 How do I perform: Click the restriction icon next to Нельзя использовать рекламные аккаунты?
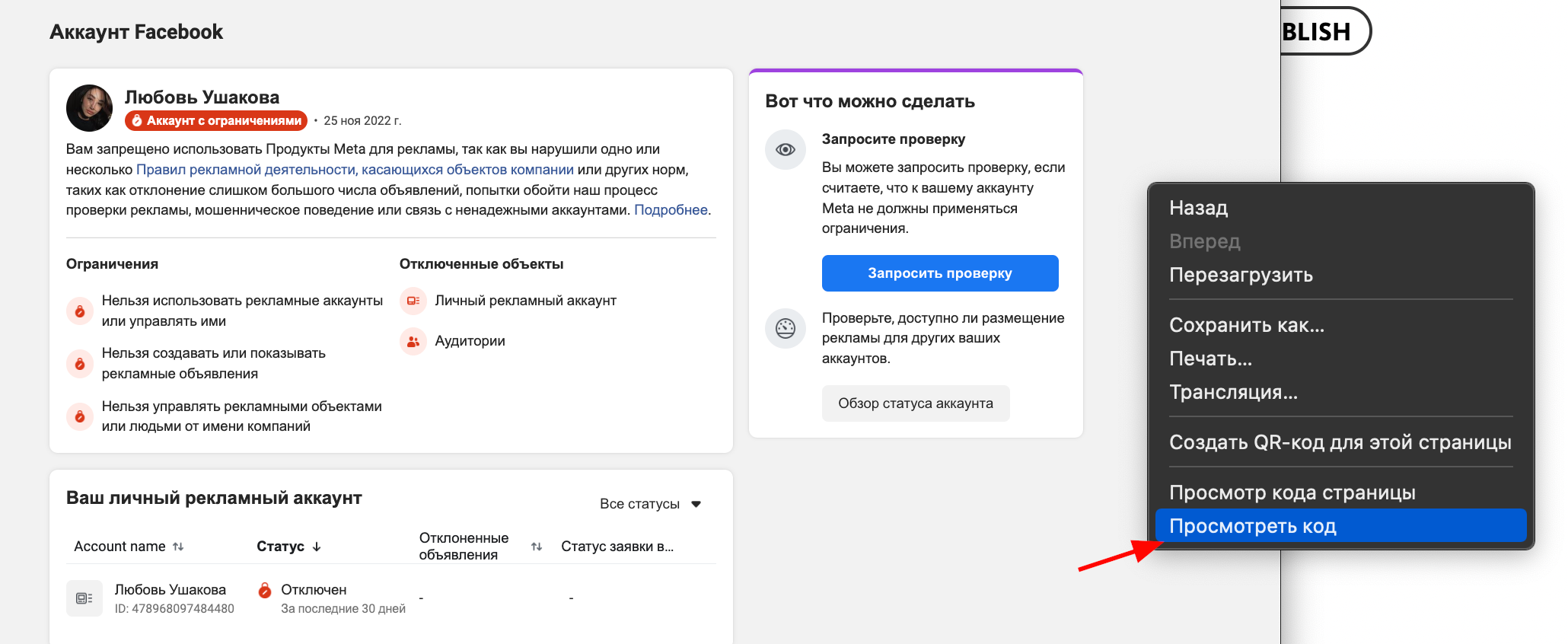pyautogui.click(x=80, y=311)
